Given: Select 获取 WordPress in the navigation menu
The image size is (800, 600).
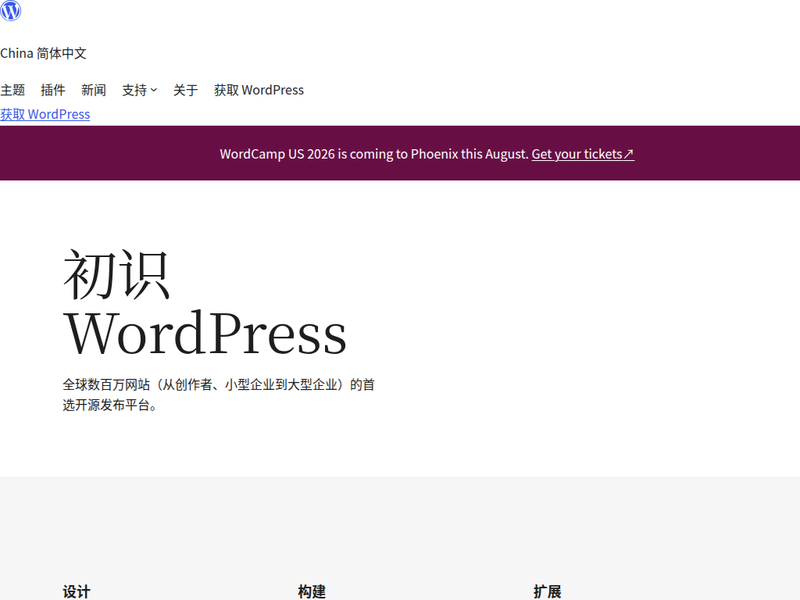Looking at the screenshot, I should (259, 90).
